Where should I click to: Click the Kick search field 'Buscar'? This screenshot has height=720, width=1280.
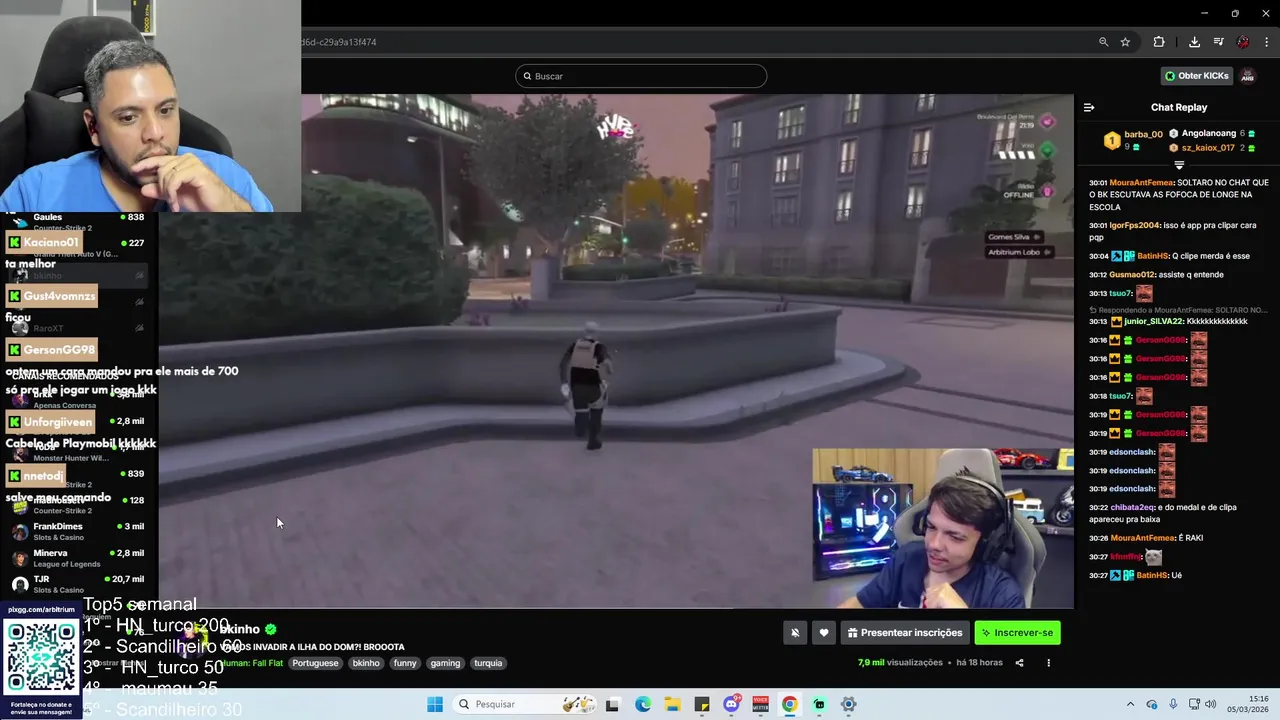pos(641,76)
